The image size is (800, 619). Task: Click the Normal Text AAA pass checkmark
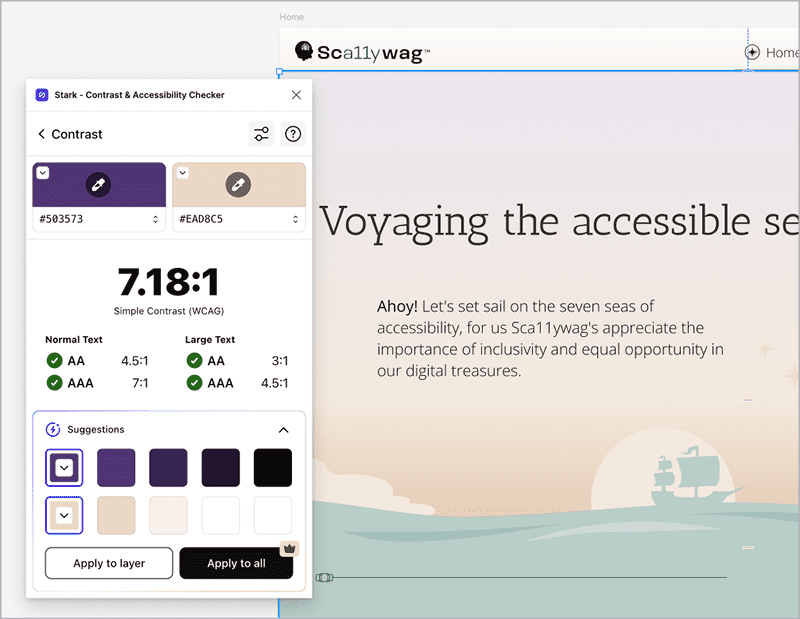coord(54,383)
